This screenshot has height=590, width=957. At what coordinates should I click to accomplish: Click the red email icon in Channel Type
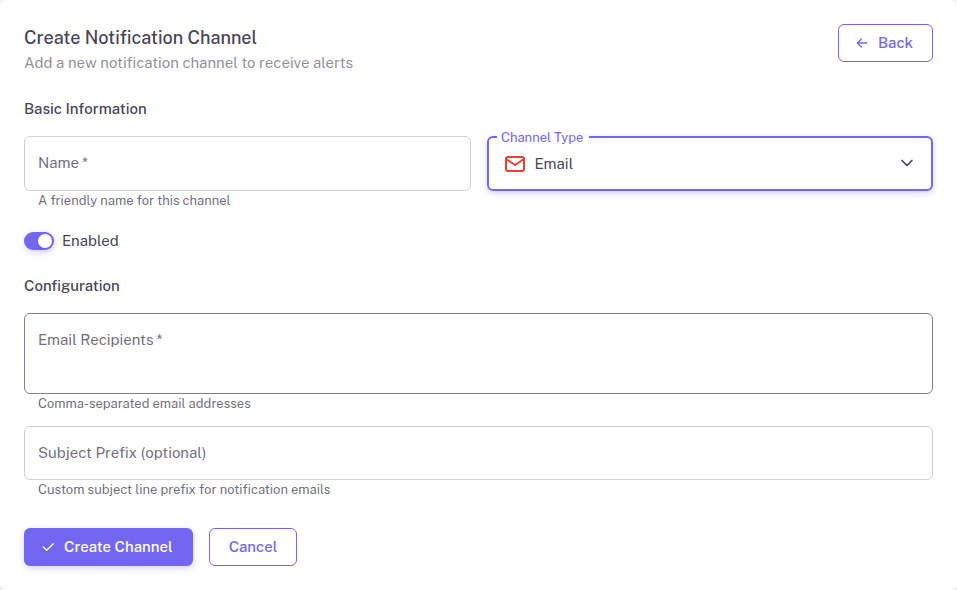click(514, 164)
